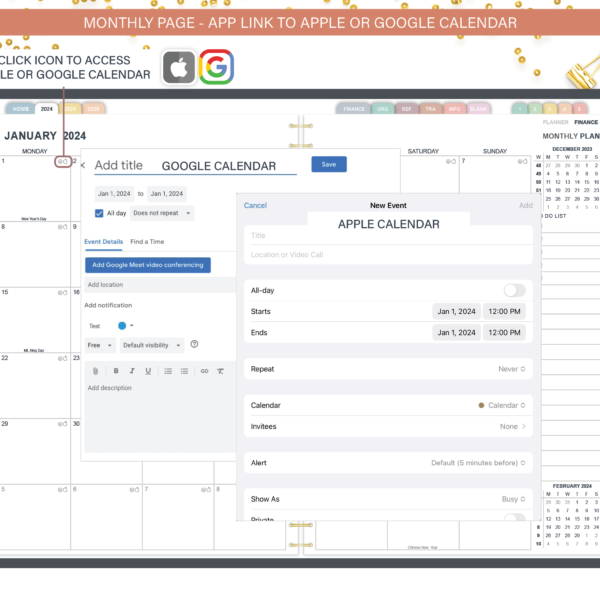Click calendar link icon in January 22 cell
This screenshot has height=600, width=600.
click(62, 358)
